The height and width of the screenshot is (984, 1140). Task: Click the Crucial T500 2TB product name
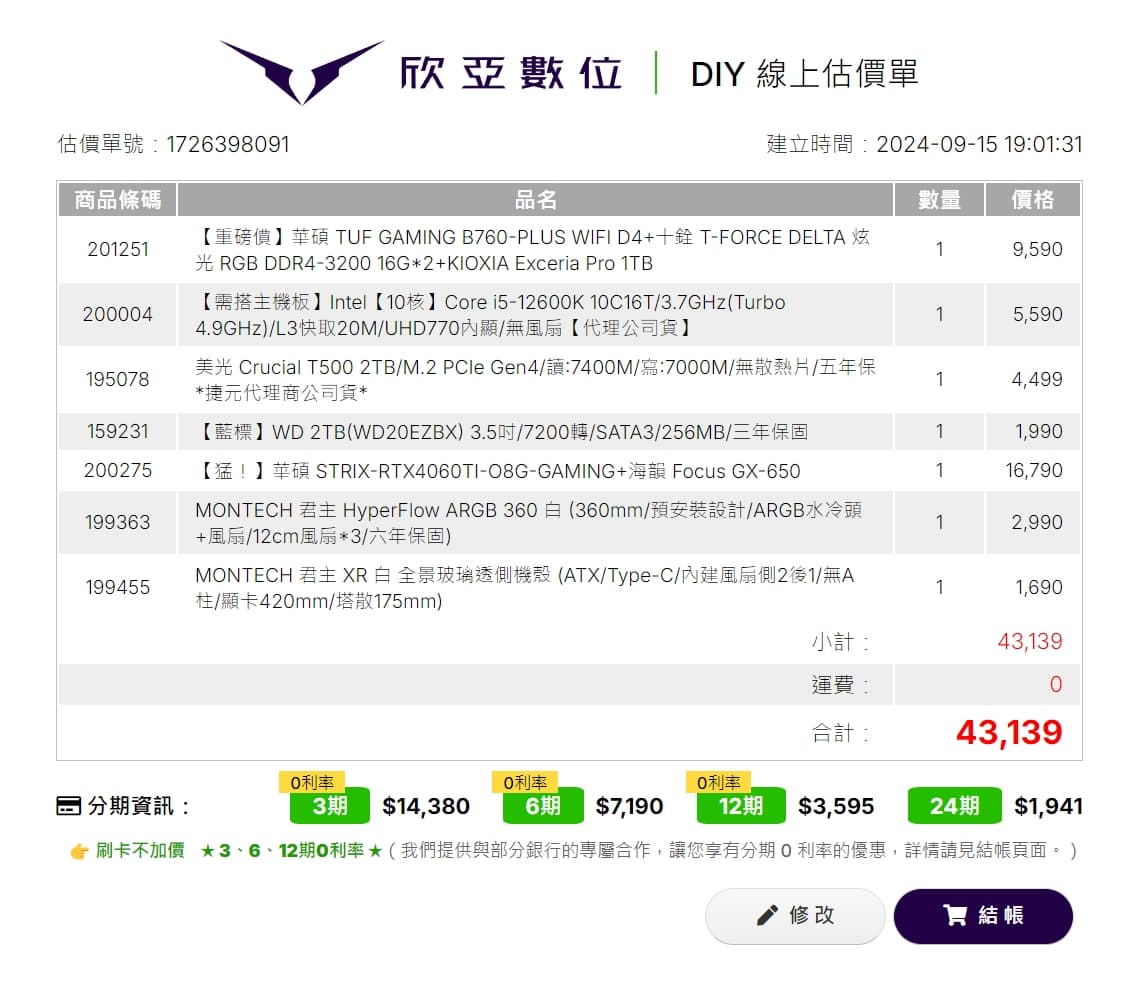click(536, 380)
